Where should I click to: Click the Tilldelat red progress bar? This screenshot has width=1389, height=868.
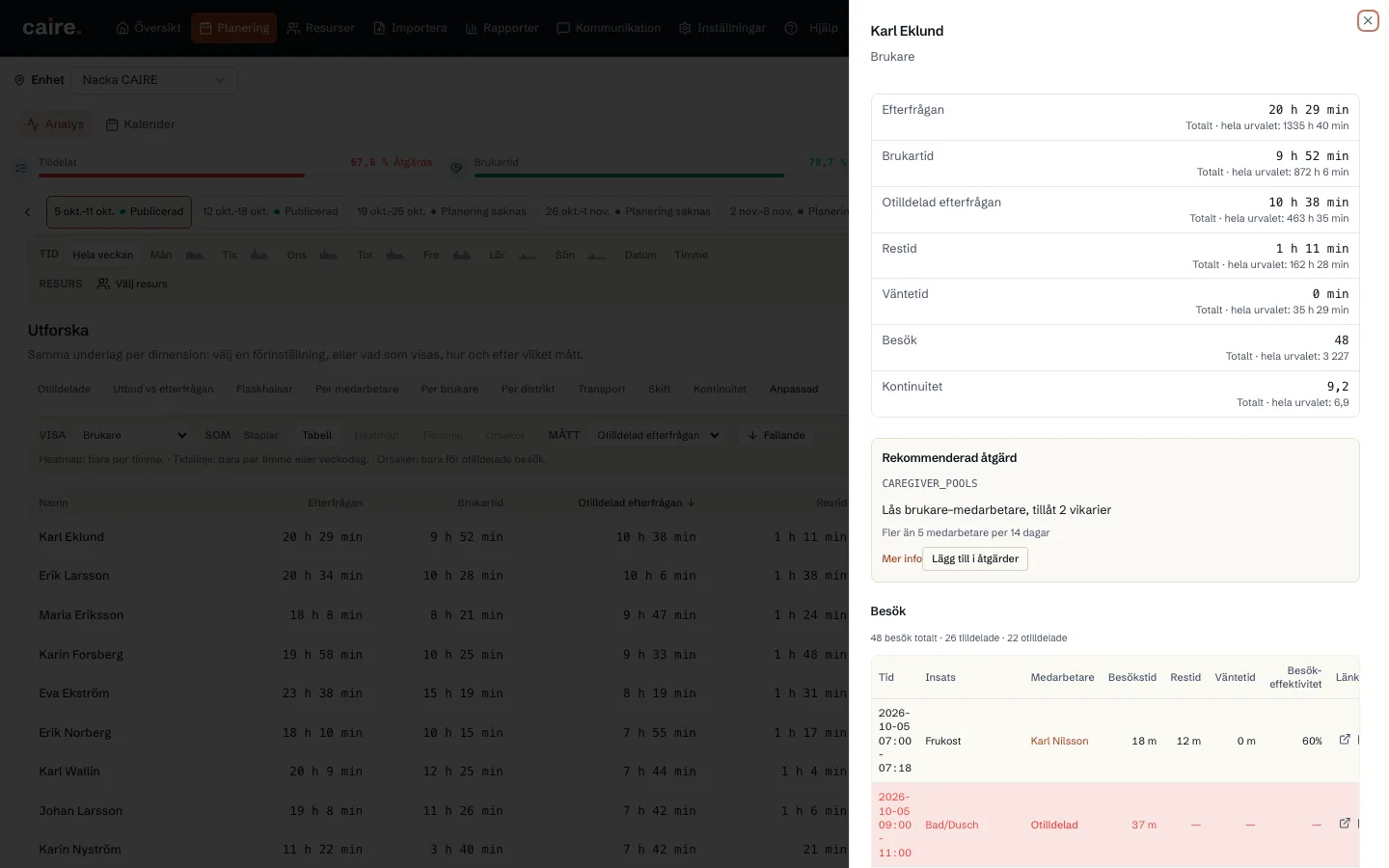click(236, 176)
